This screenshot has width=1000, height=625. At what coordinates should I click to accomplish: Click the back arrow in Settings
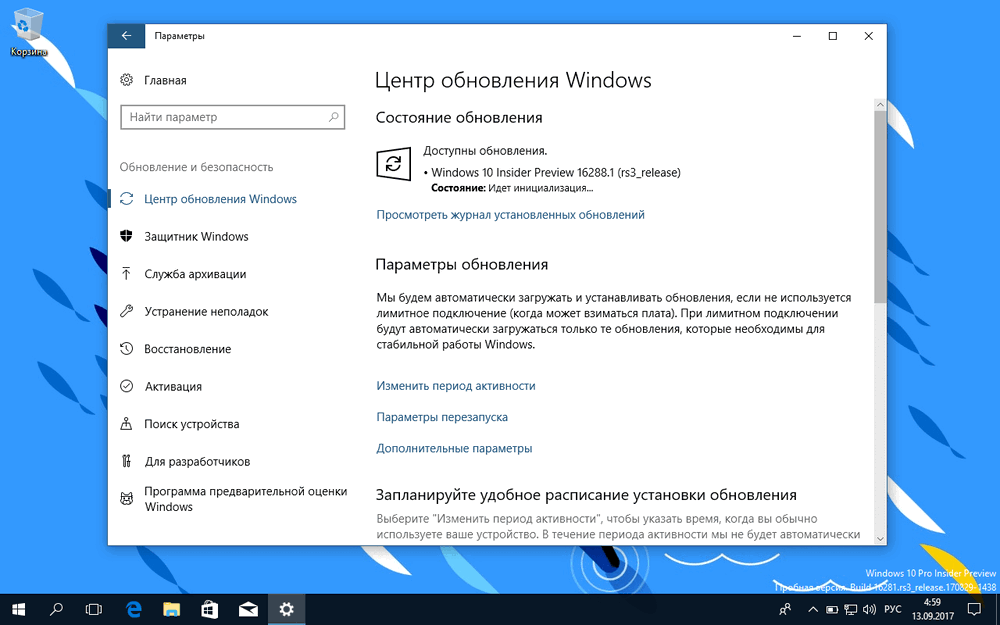tap(125, 35)
